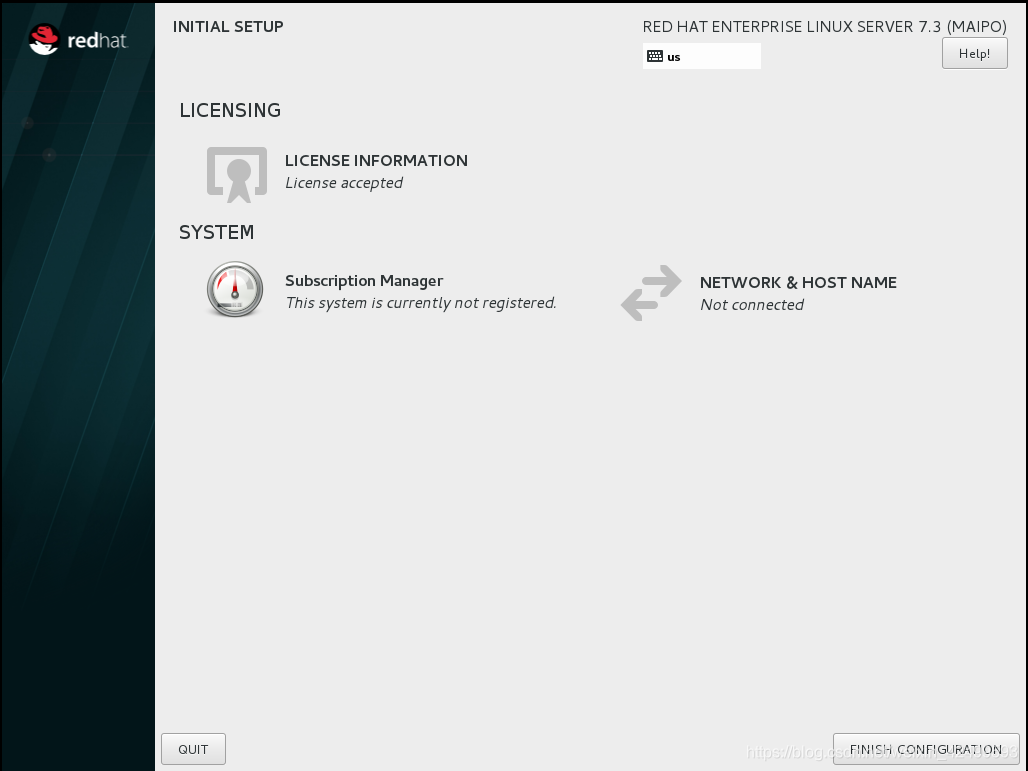Click the FINISH CONFIGURATION button
This screenshot has height=771, width=1028.
[x=925, y=749]
